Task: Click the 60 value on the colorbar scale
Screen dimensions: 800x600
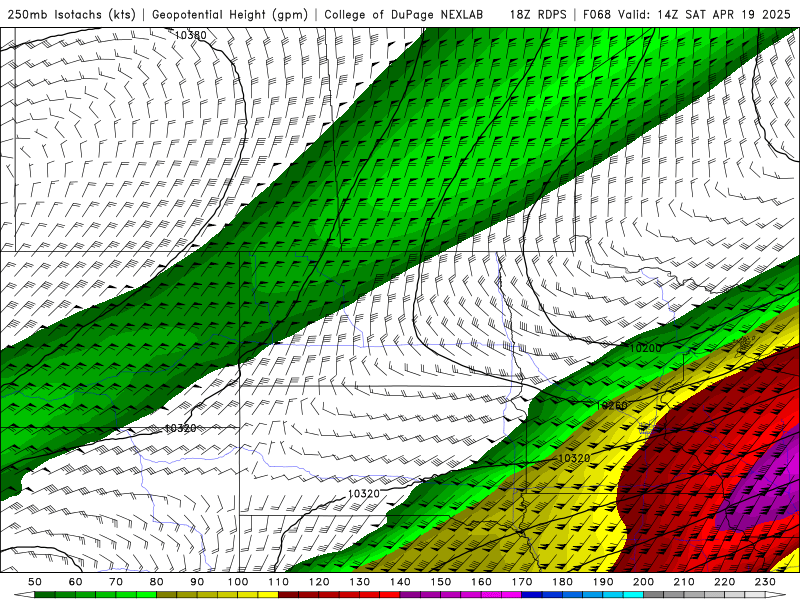Action: coord(76,582)
